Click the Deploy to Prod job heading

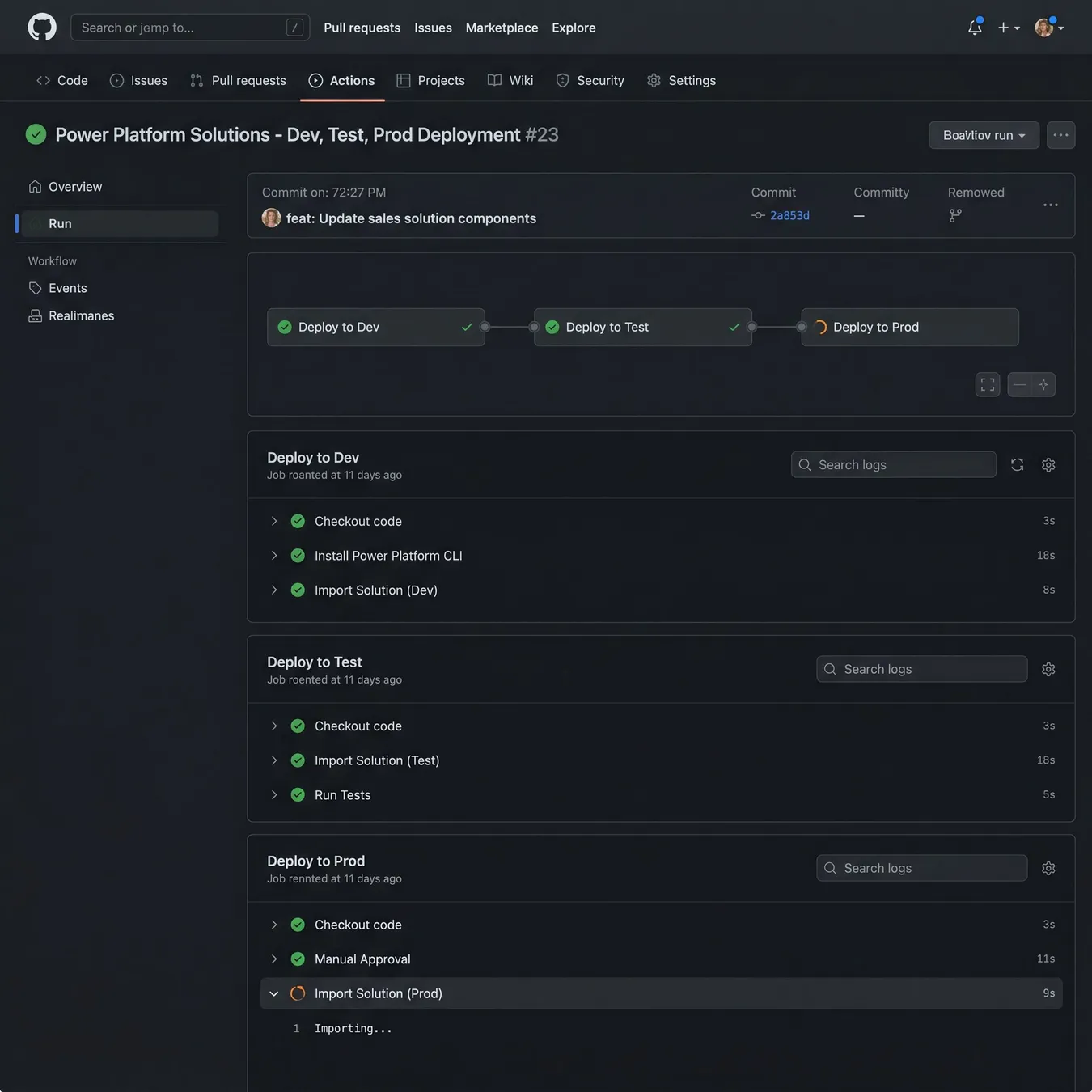316,861
